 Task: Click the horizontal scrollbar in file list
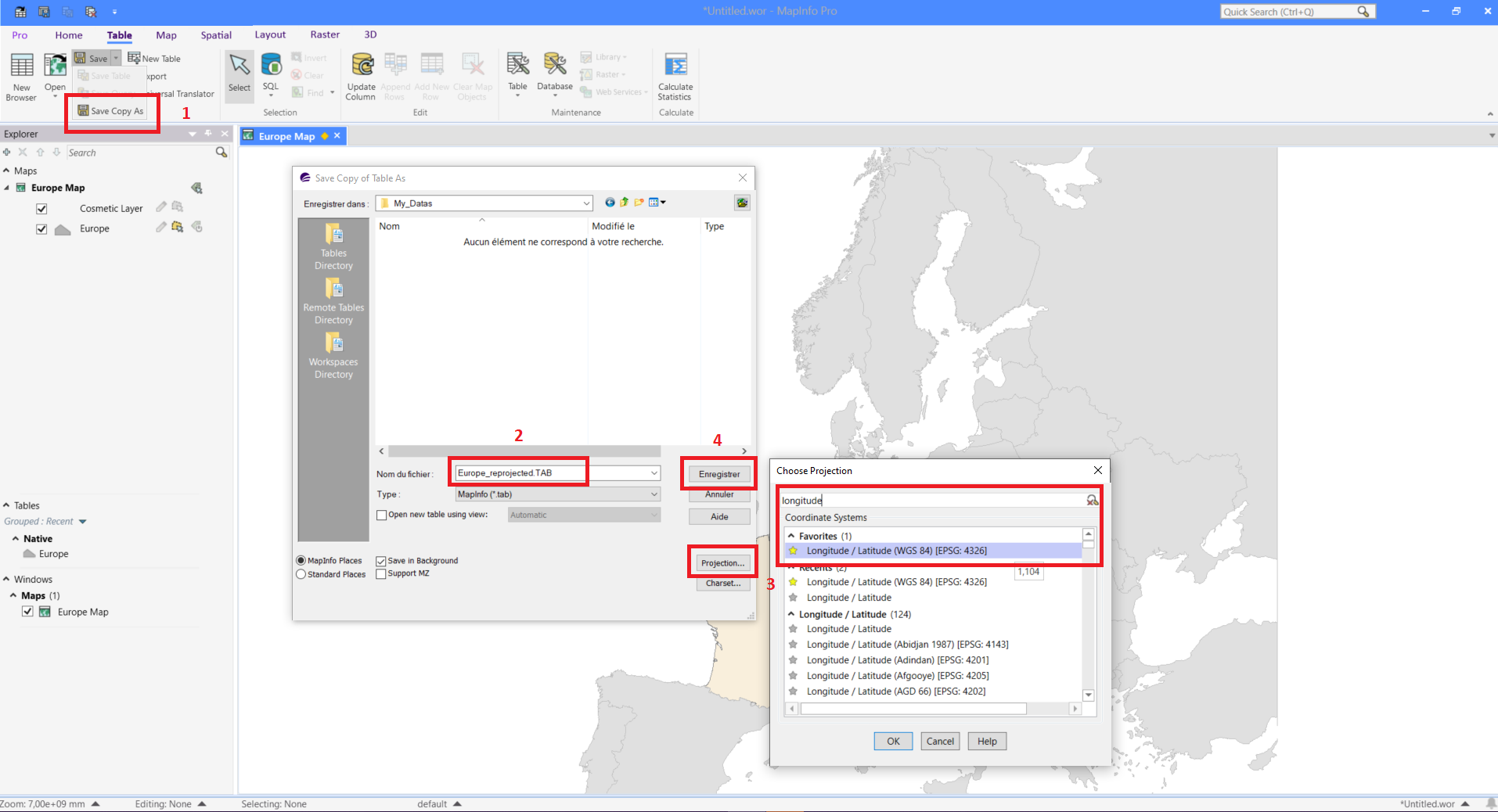[x=524, y=451]
